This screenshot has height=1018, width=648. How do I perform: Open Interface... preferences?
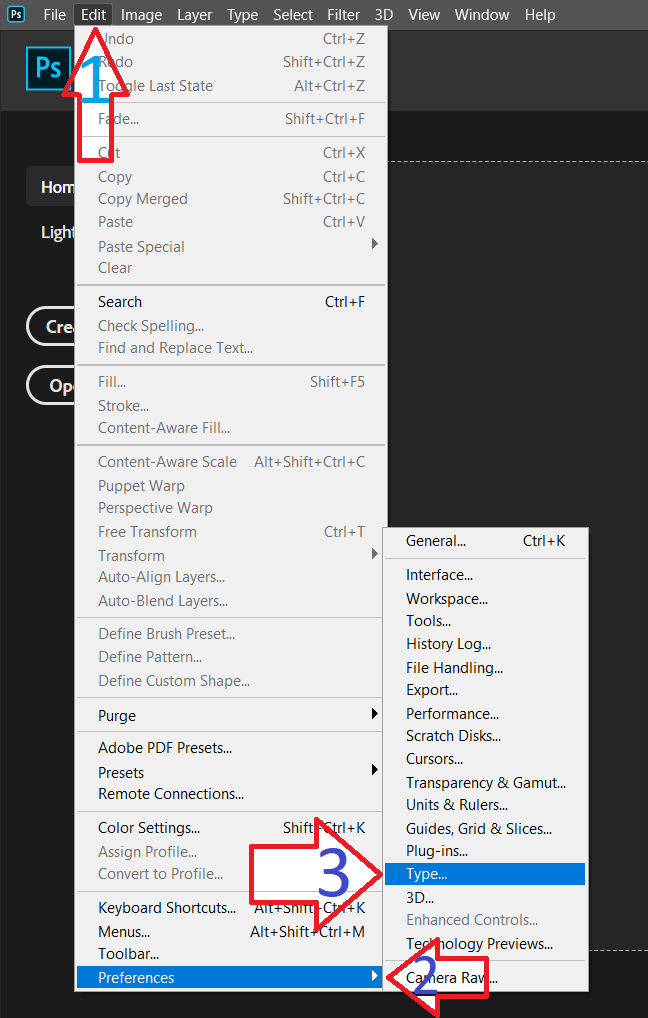485,575
